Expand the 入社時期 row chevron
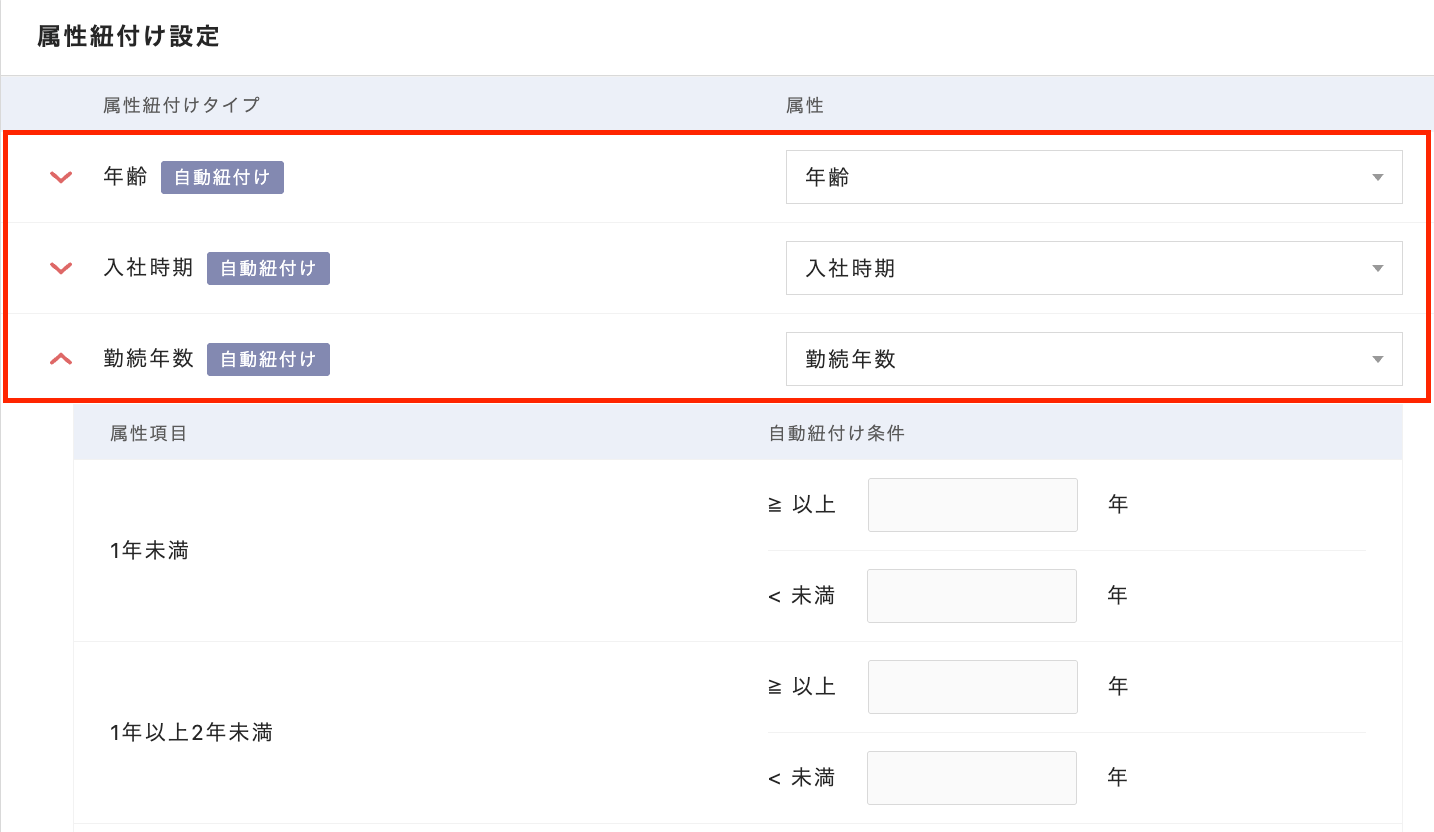 (62, 268)
